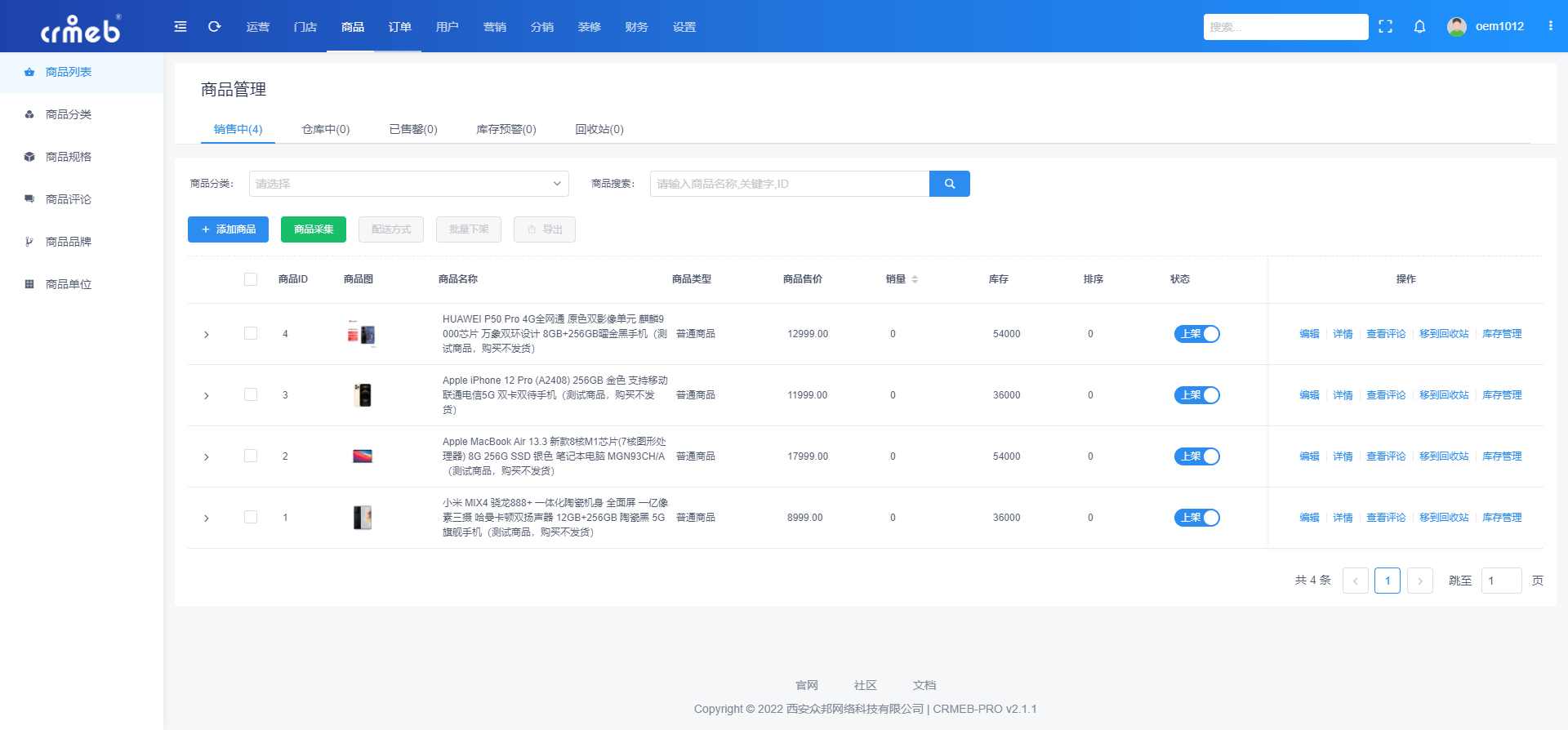
Task: Open the 设置 top menu
Action: coord(684,27)
